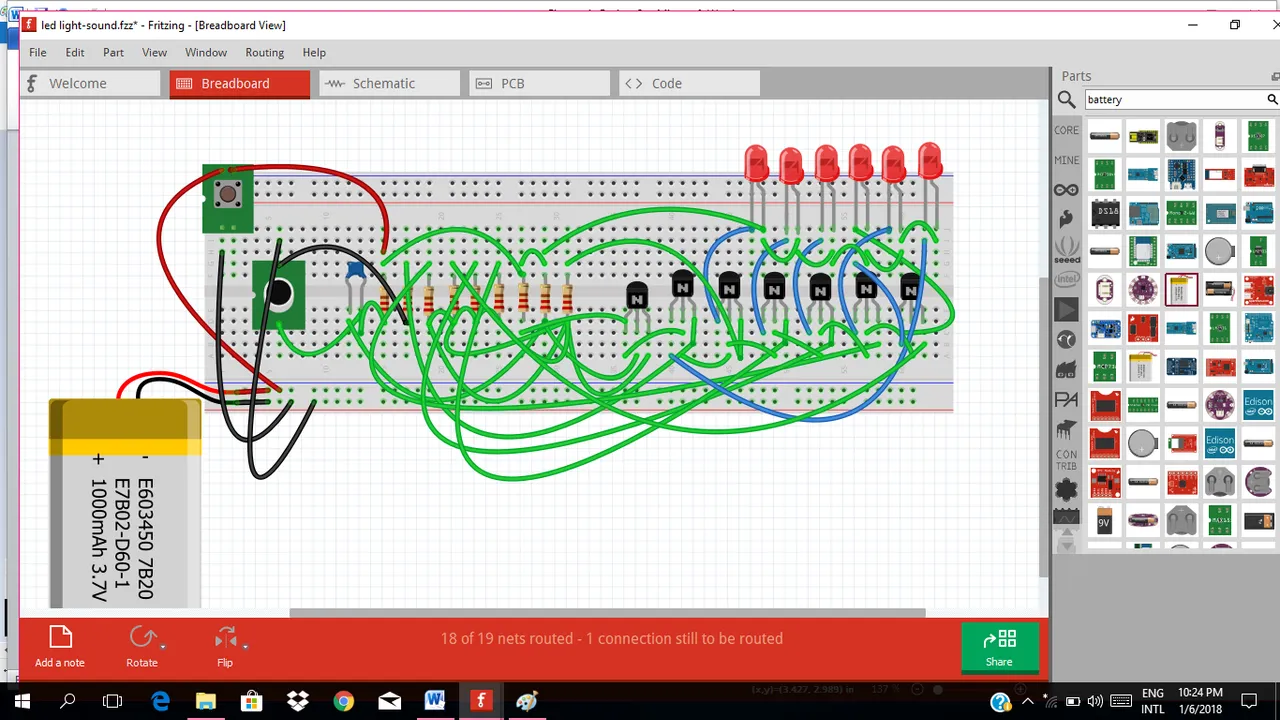
Task: Select the blue capacitor on the breadboard
Action: [355, 270]
